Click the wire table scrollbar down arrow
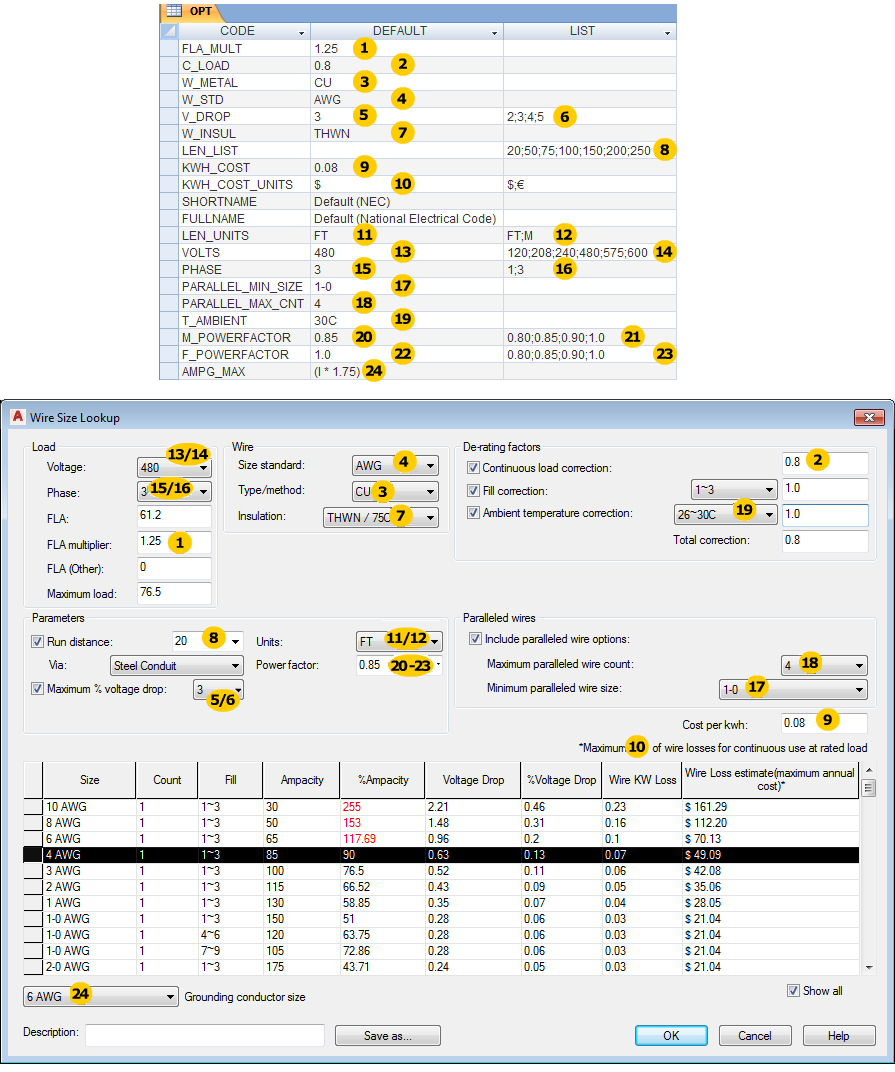 point(869,967)
